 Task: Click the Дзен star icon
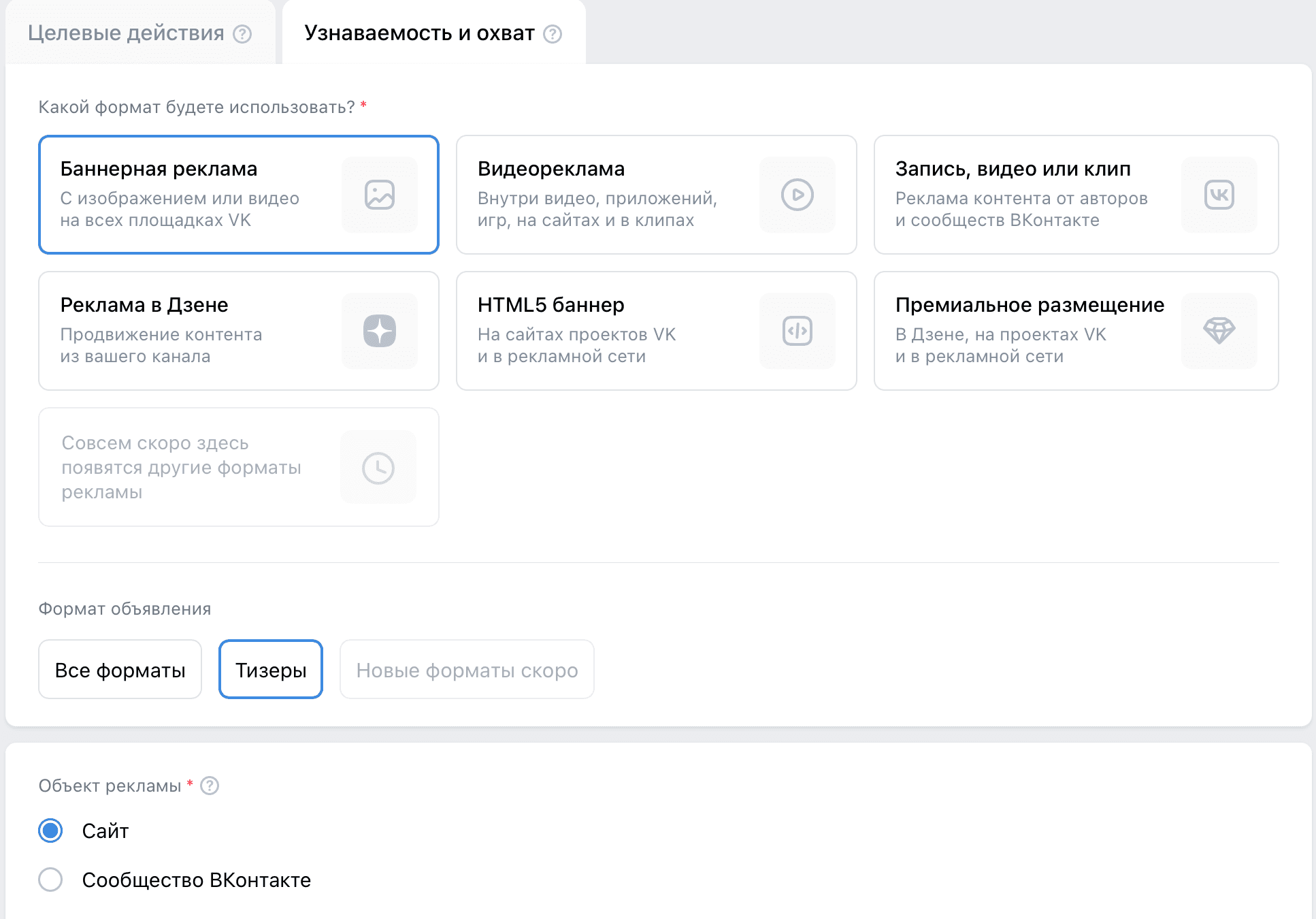click(380, 331)
